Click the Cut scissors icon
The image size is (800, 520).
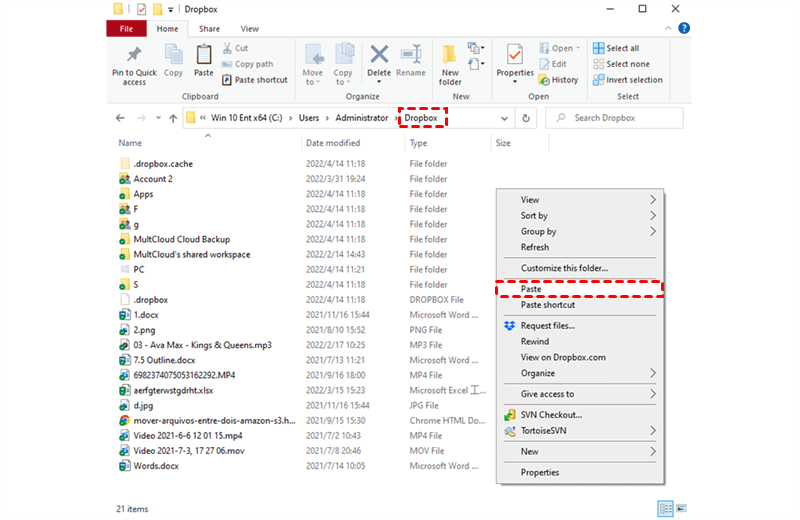coord(227,48)
